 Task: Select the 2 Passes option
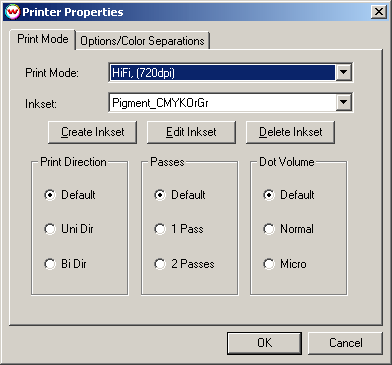point(160,264)
